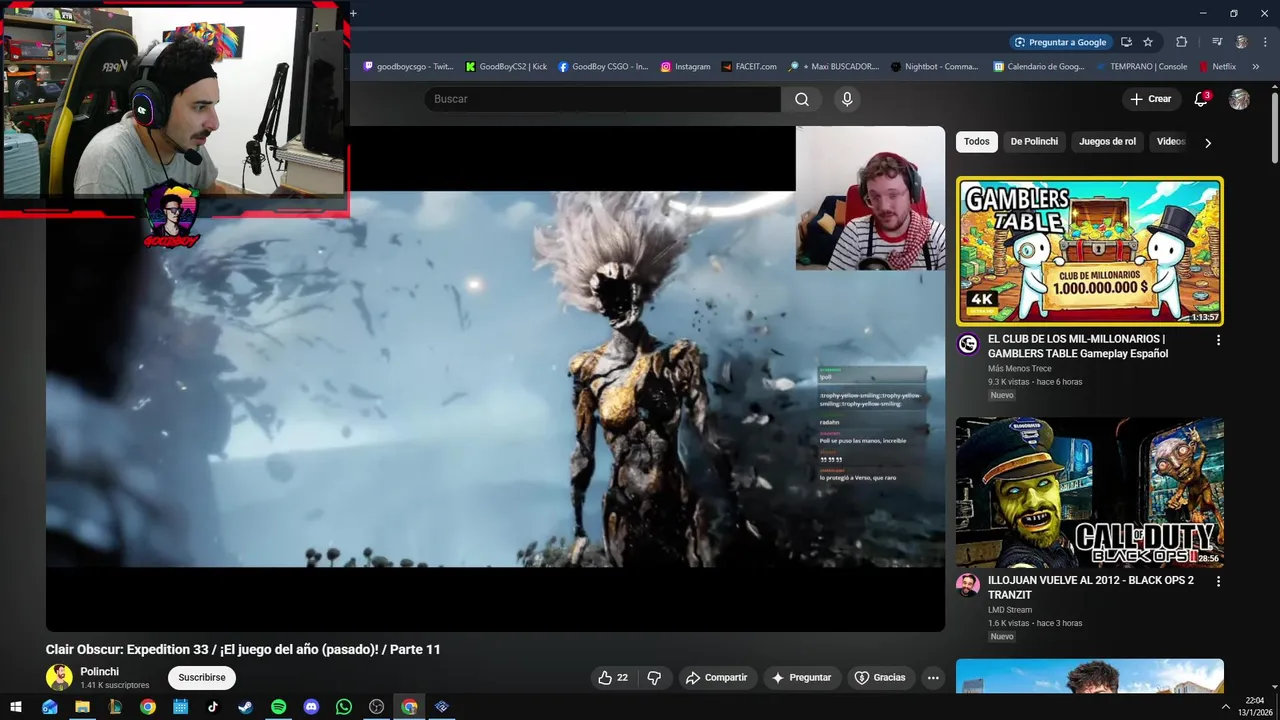Viewport: 1280px width, 720px height.
Task: Open Outlook from taskbar
Action: click(49, 707)
